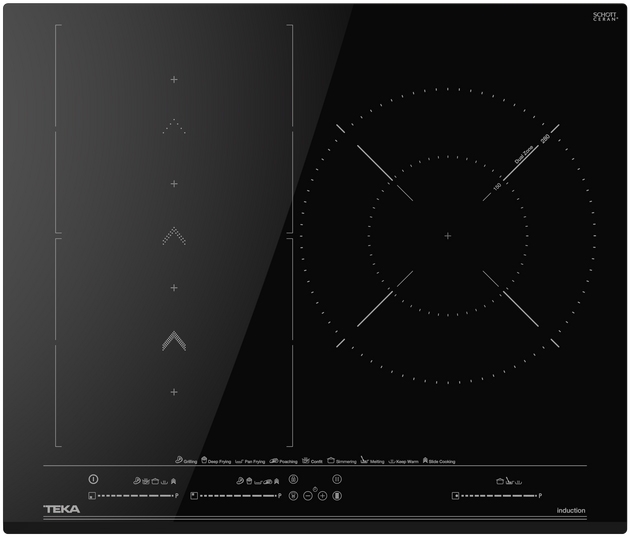
Task: Tap the P boost on right slider
Action: 540,496
